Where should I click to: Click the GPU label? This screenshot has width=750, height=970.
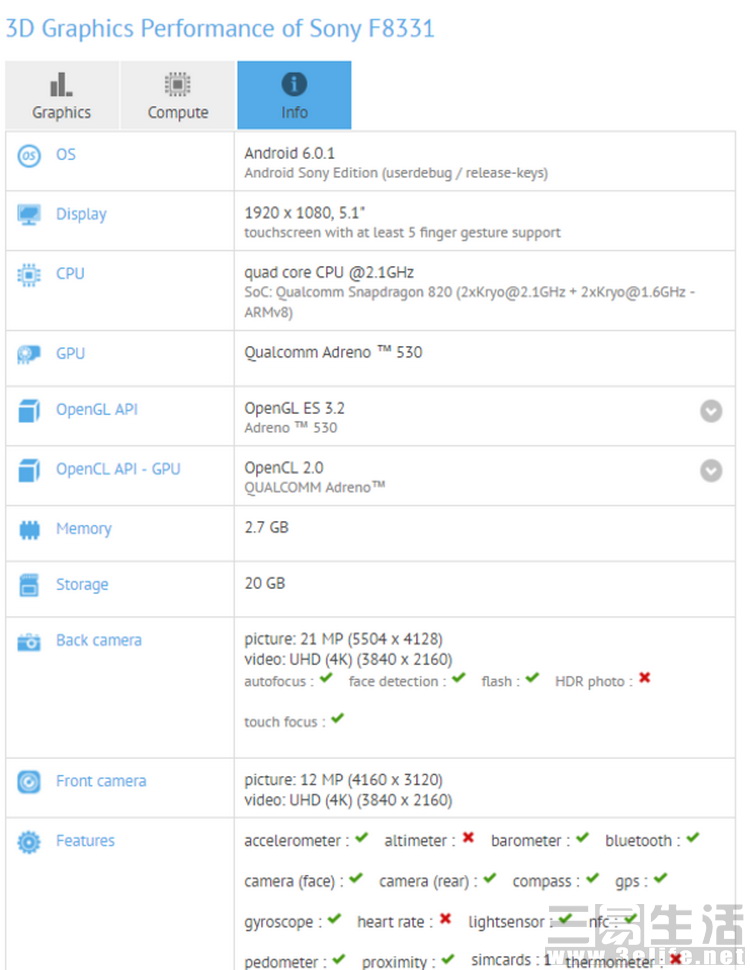pyautogui.click(x=70, y=353)
